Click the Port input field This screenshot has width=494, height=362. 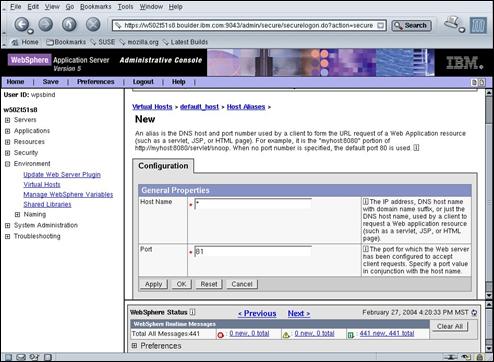click(x=253, y=251)
